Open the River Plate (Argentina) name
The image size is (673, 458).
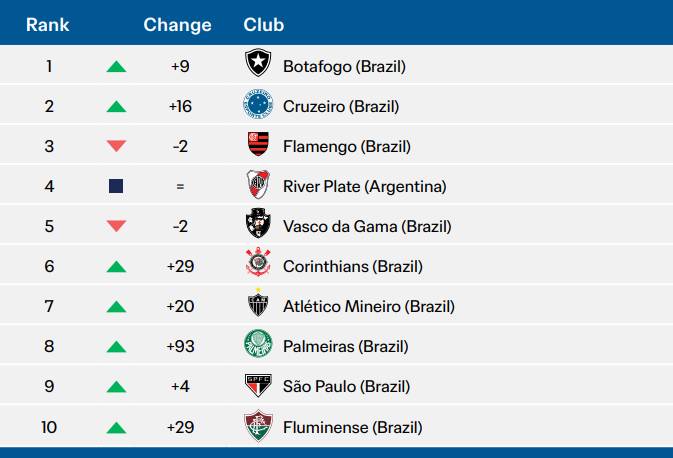[364, 187]
